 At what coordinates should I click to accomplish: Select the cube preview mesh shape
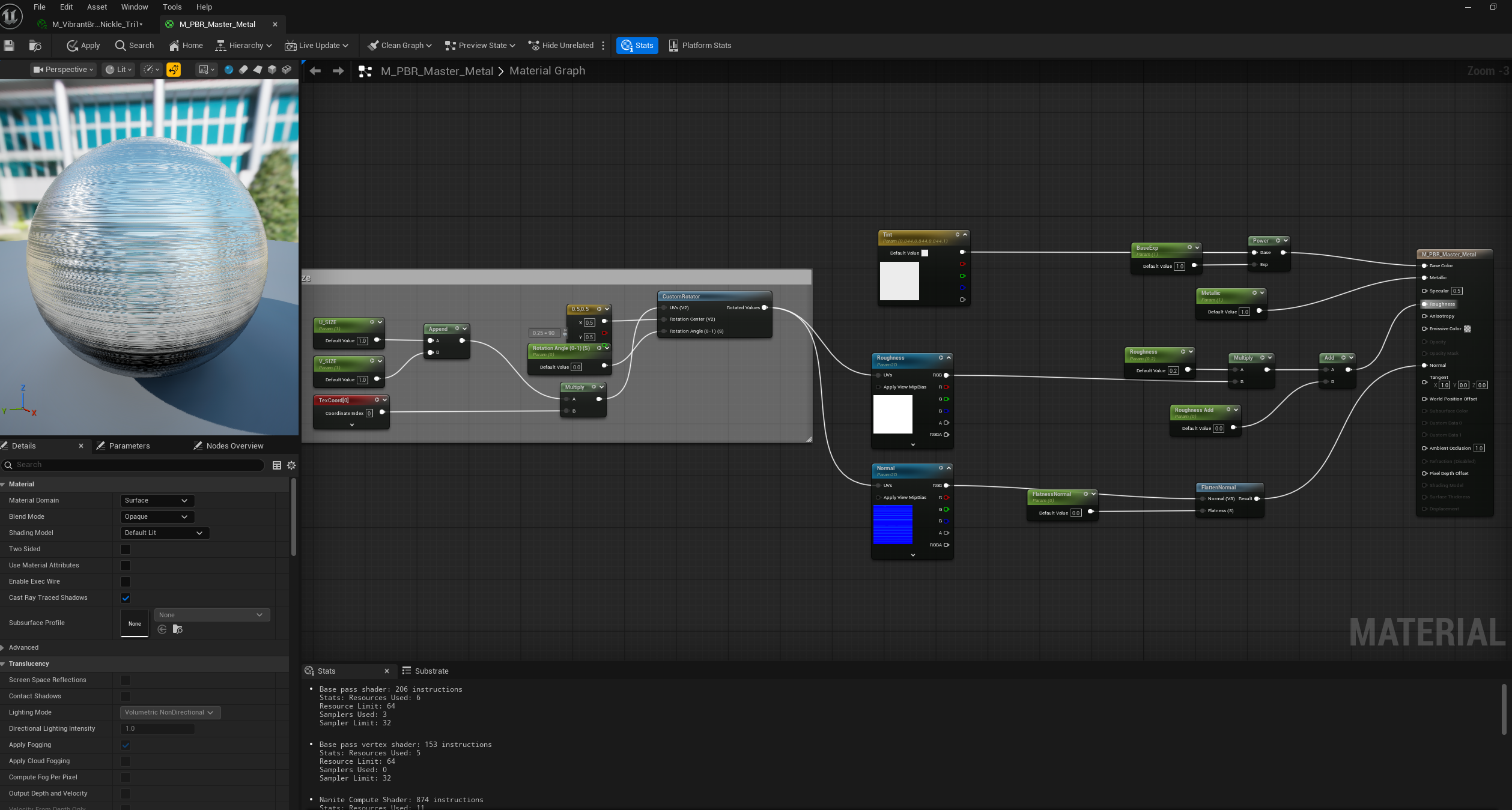[272, 70]
